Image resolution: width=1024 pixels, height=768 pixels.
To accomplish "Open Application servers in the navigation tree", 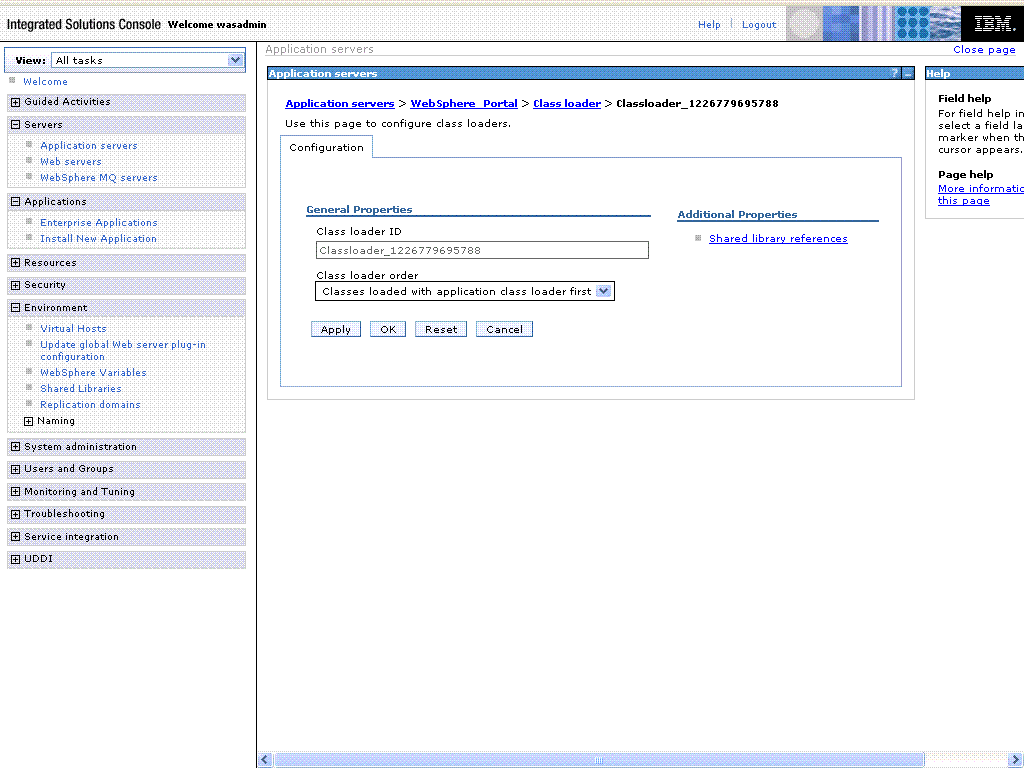I will (89, 146).
